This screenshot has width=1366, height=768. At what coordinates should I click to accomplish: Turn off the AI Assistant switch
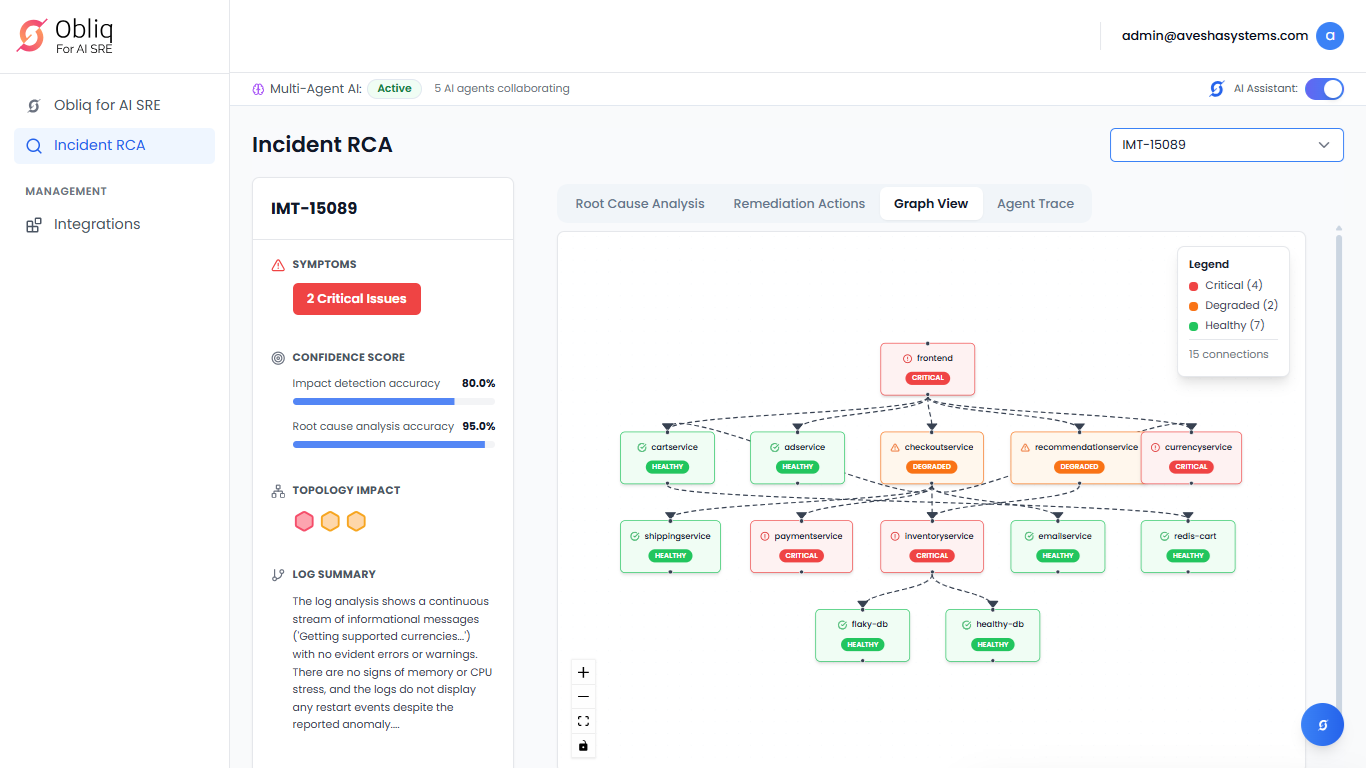(1324, 89)
